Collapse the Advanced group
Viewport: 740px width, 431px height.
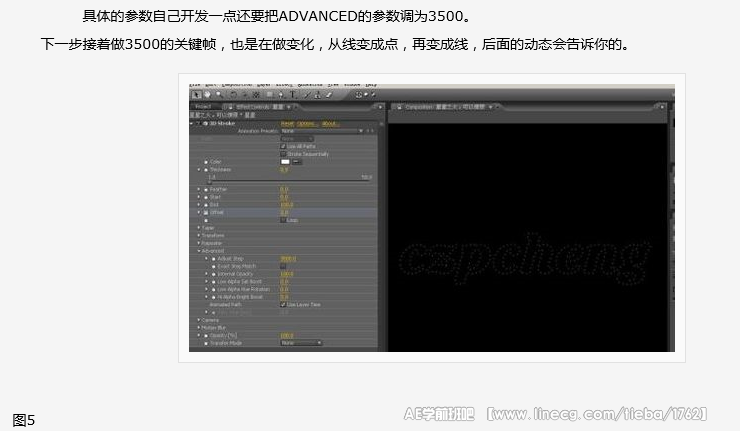199,251
